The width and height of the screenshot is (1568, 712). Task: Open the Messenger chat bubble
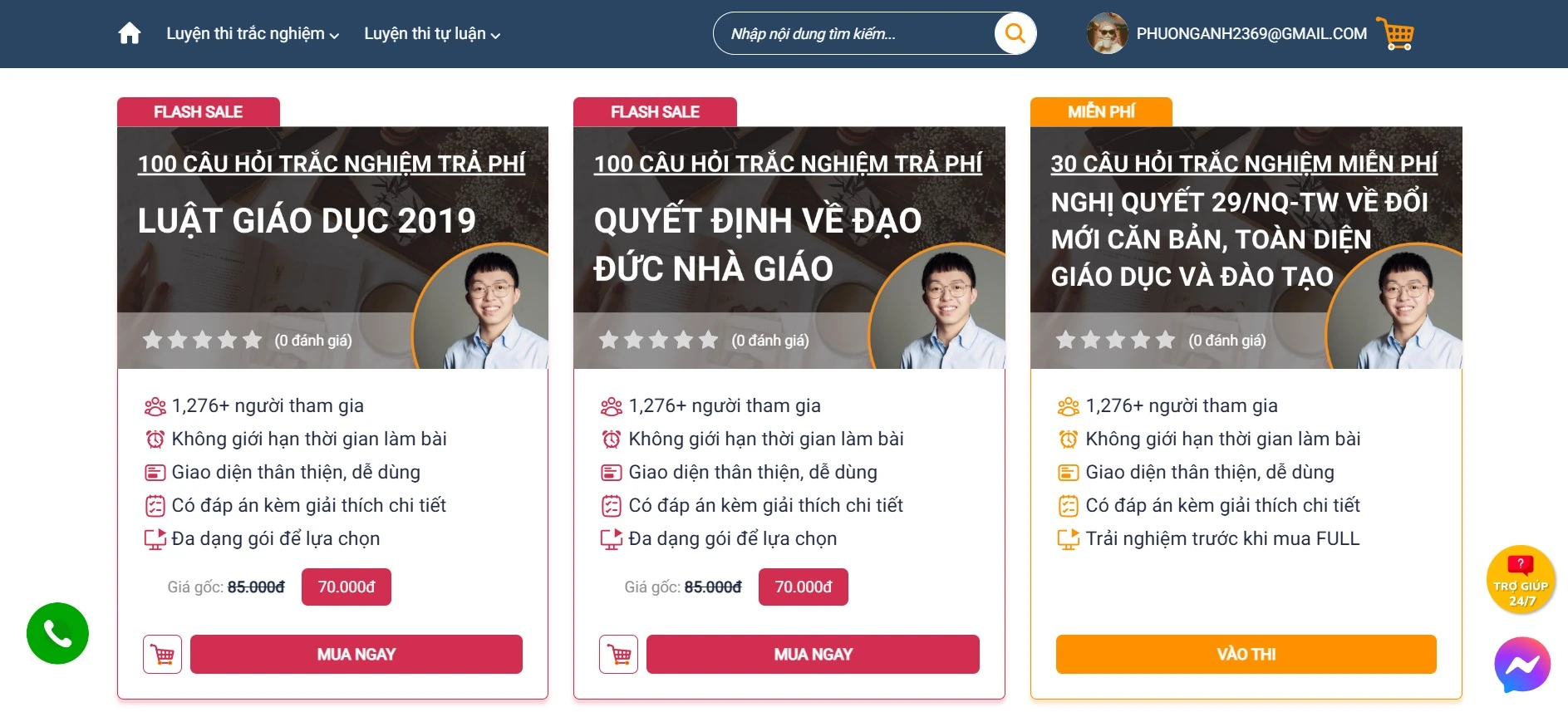pyautogui.click(x=1521, y=665)
